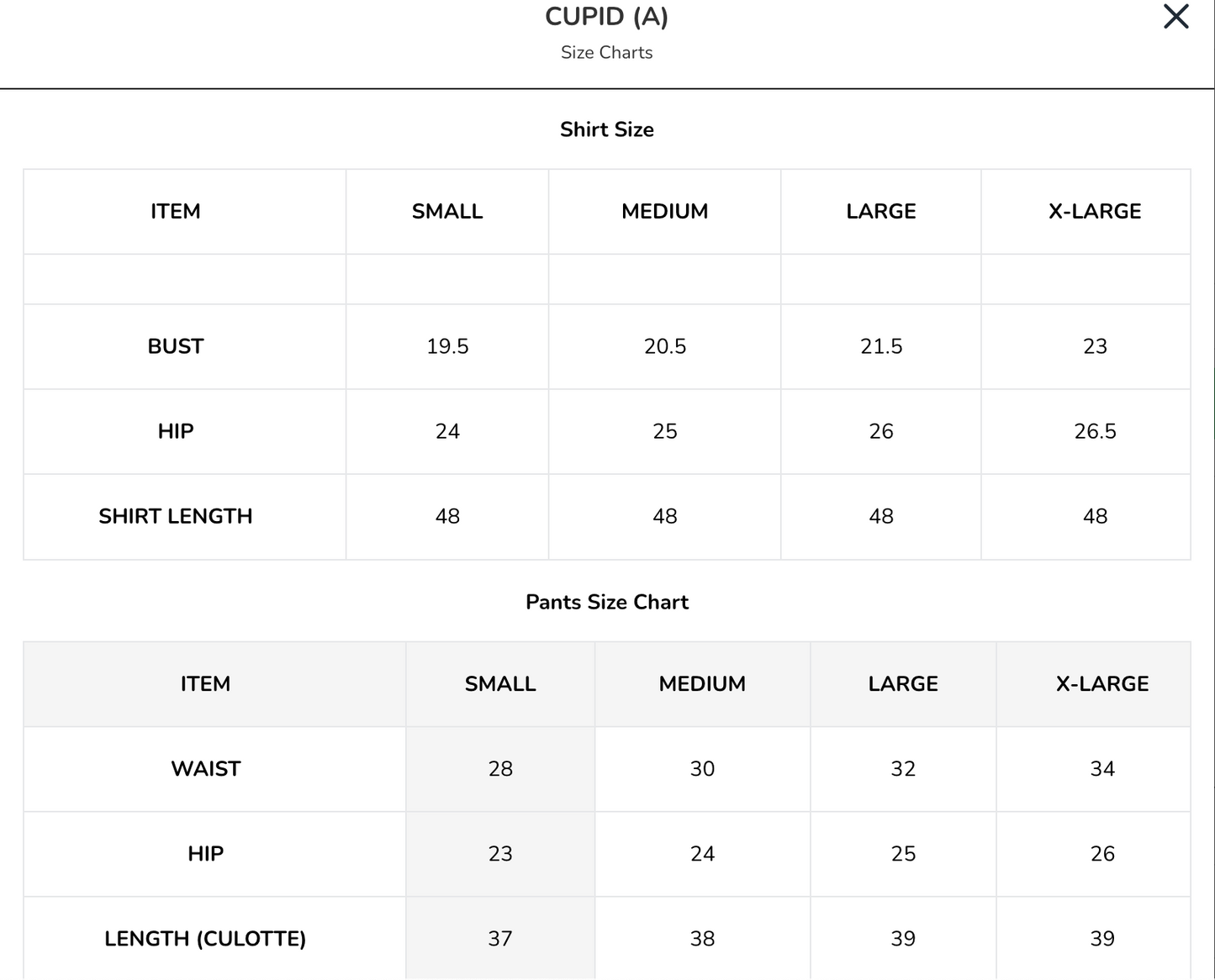
Task: Select the LARGE header in Pants Size Chart
Action: click(903, 683)
